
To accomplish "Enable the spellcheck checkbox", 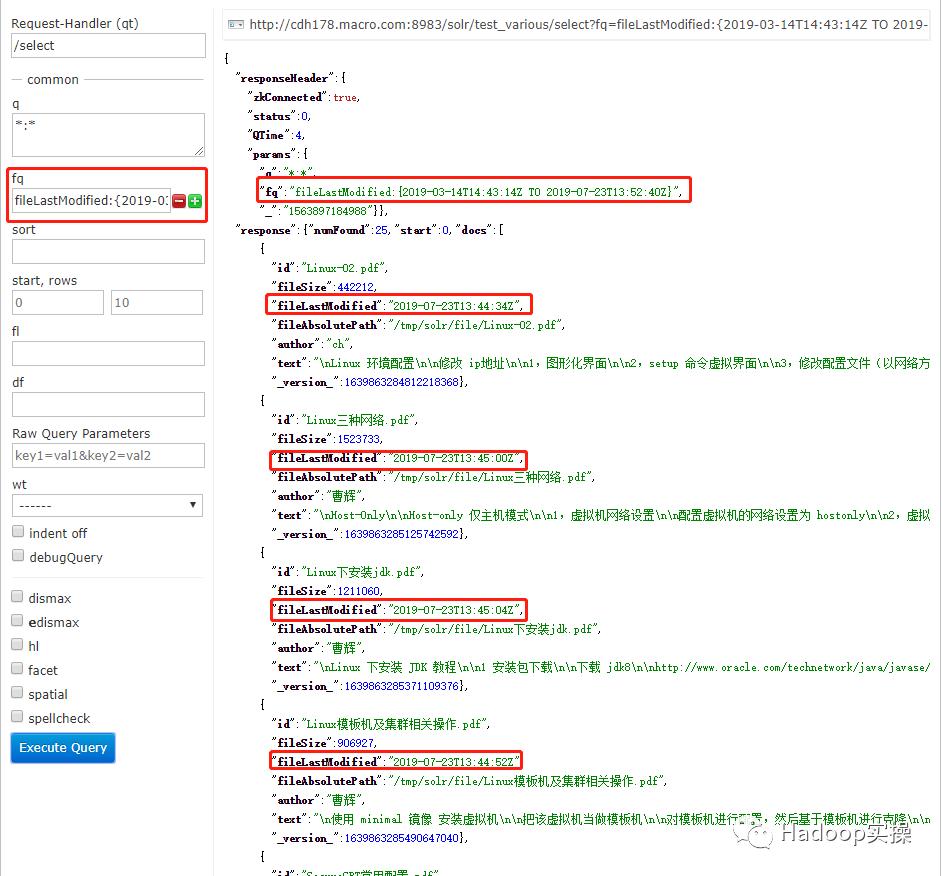I will [18, 717].
